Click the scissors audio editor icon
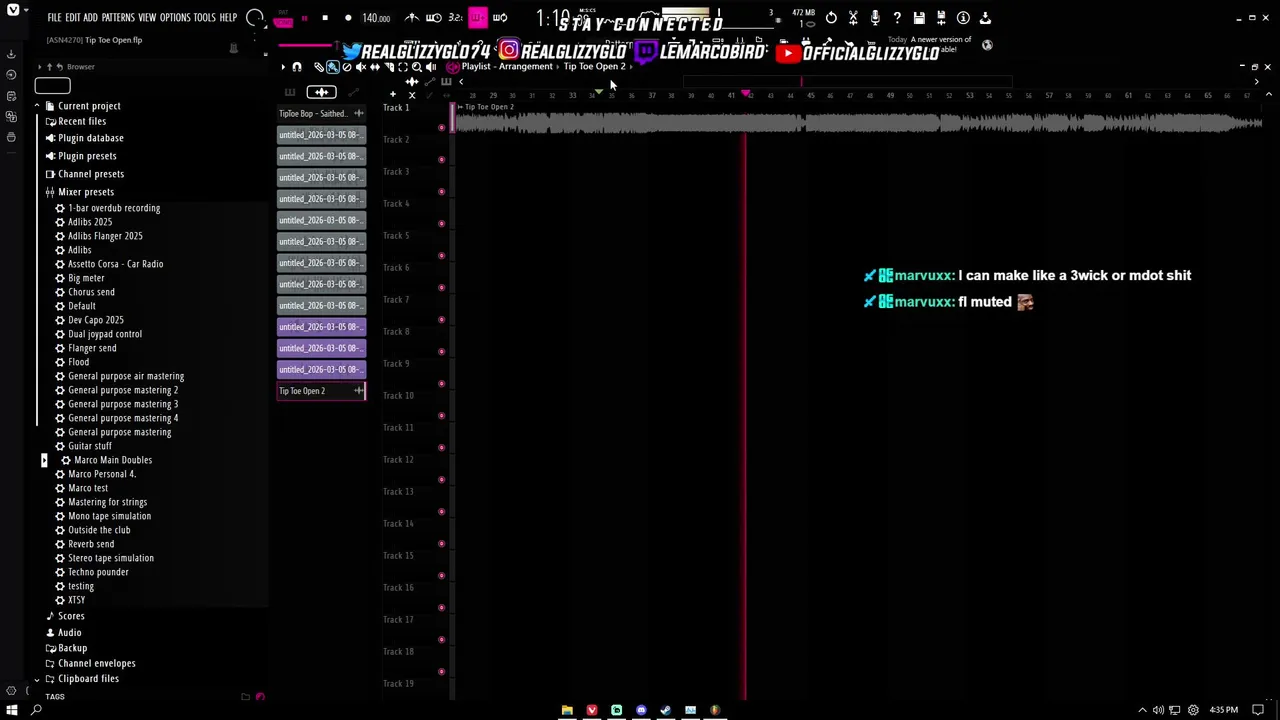Image resolution: width=1280 pixels, height=720 pixels. click(x=853, y=18)
